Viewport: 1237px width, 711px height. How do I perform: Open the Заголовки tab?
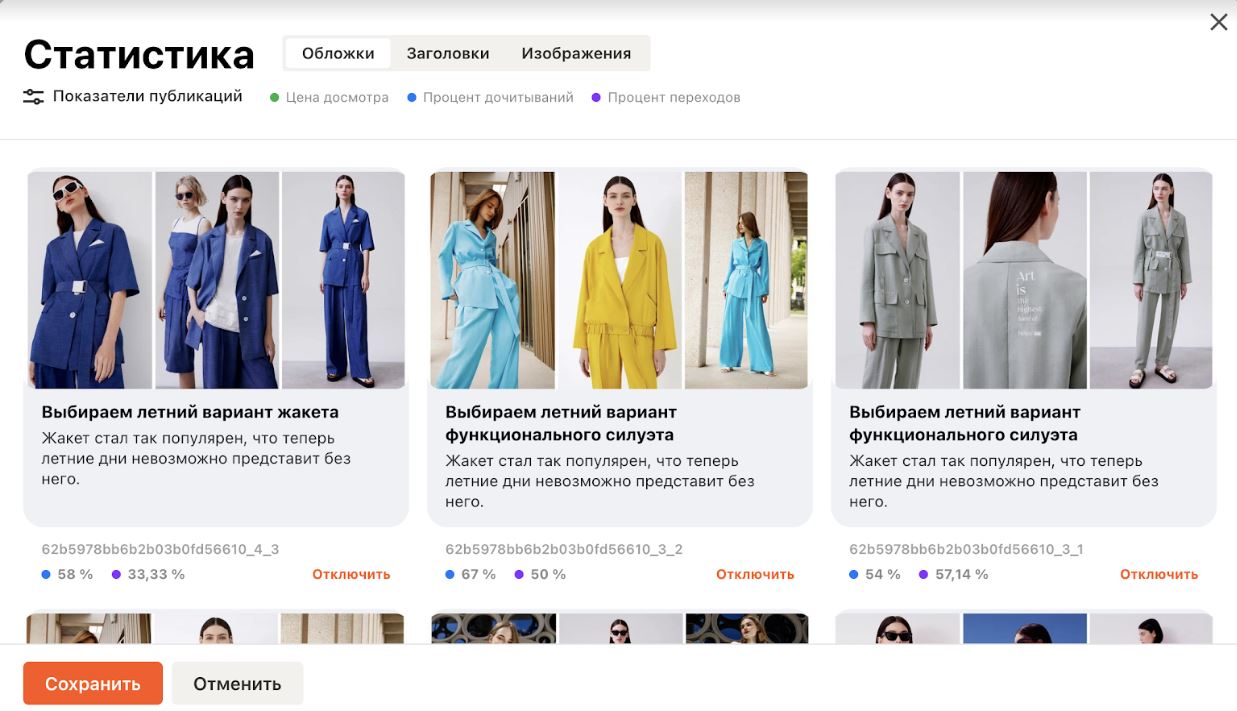[x=447, y=54]
